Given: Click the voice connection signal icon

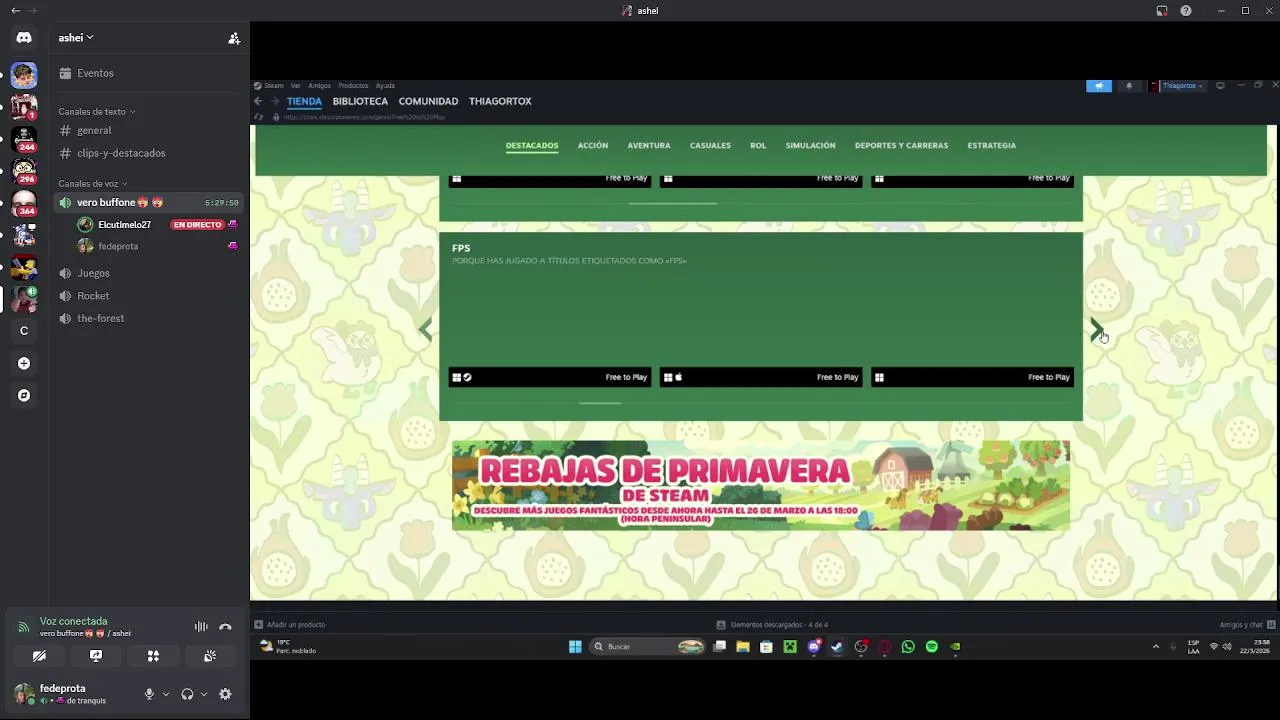Looking at the screenshot, I should 23,627.
